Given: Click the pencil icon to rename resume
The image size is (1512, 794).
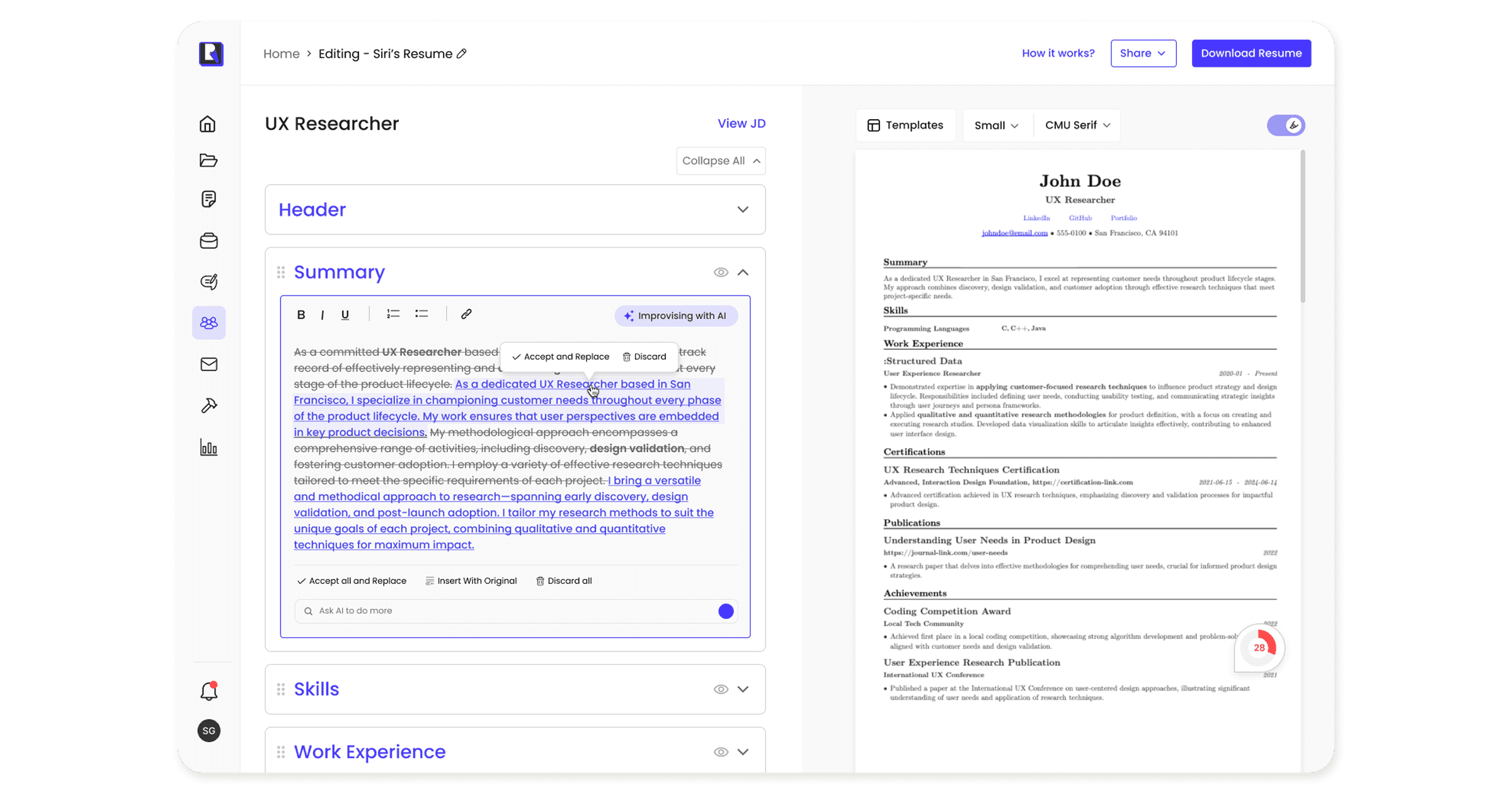Looking at the screenshot, I should pyautogui.click(x=462, y=54).
